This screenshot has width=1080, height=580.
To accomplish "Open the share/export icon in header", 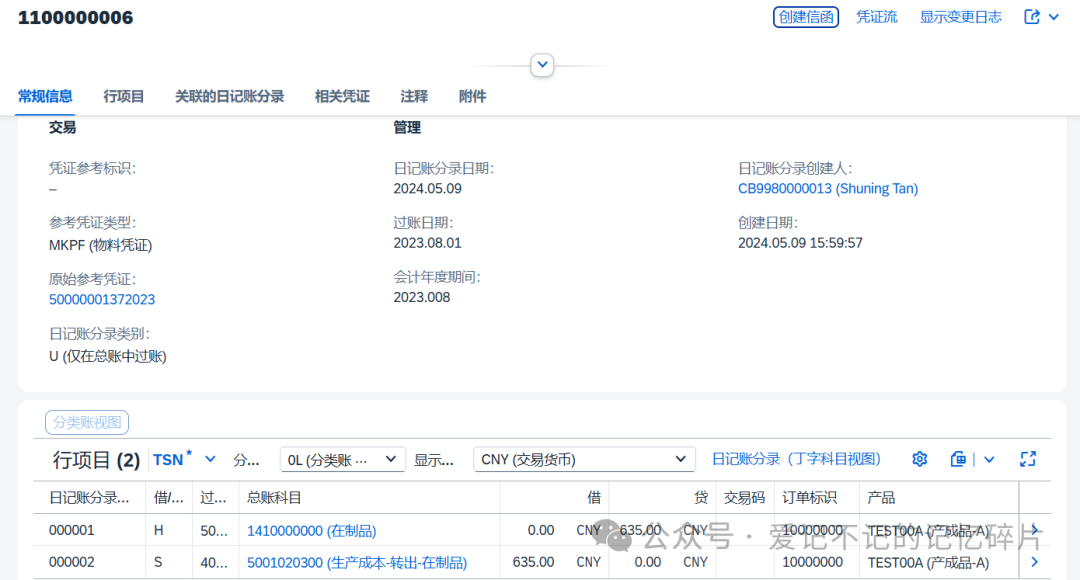I will click(1032, 17).
